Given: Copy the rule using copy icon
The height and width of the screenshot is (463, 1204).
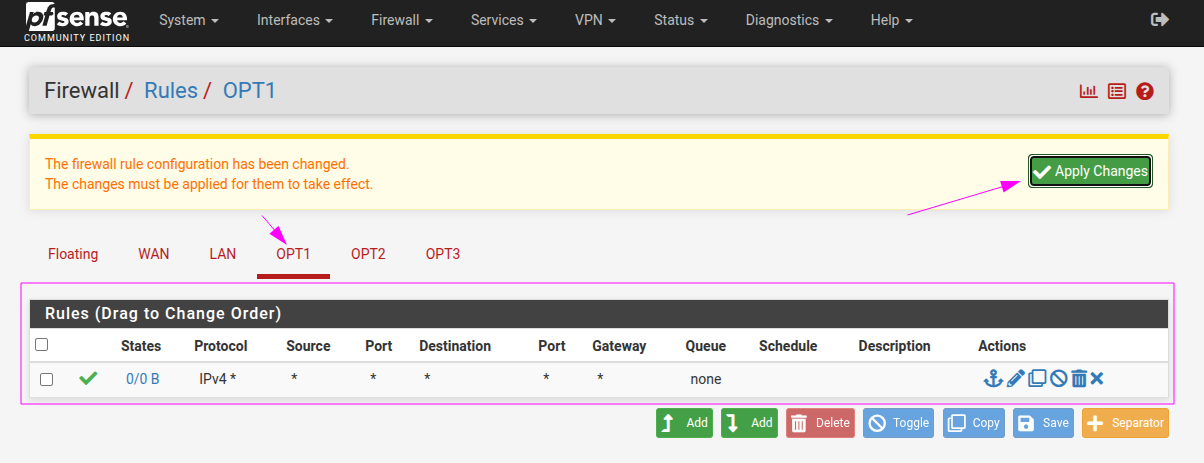Looking at the screenshot, I should click(x=1037, y=378).
